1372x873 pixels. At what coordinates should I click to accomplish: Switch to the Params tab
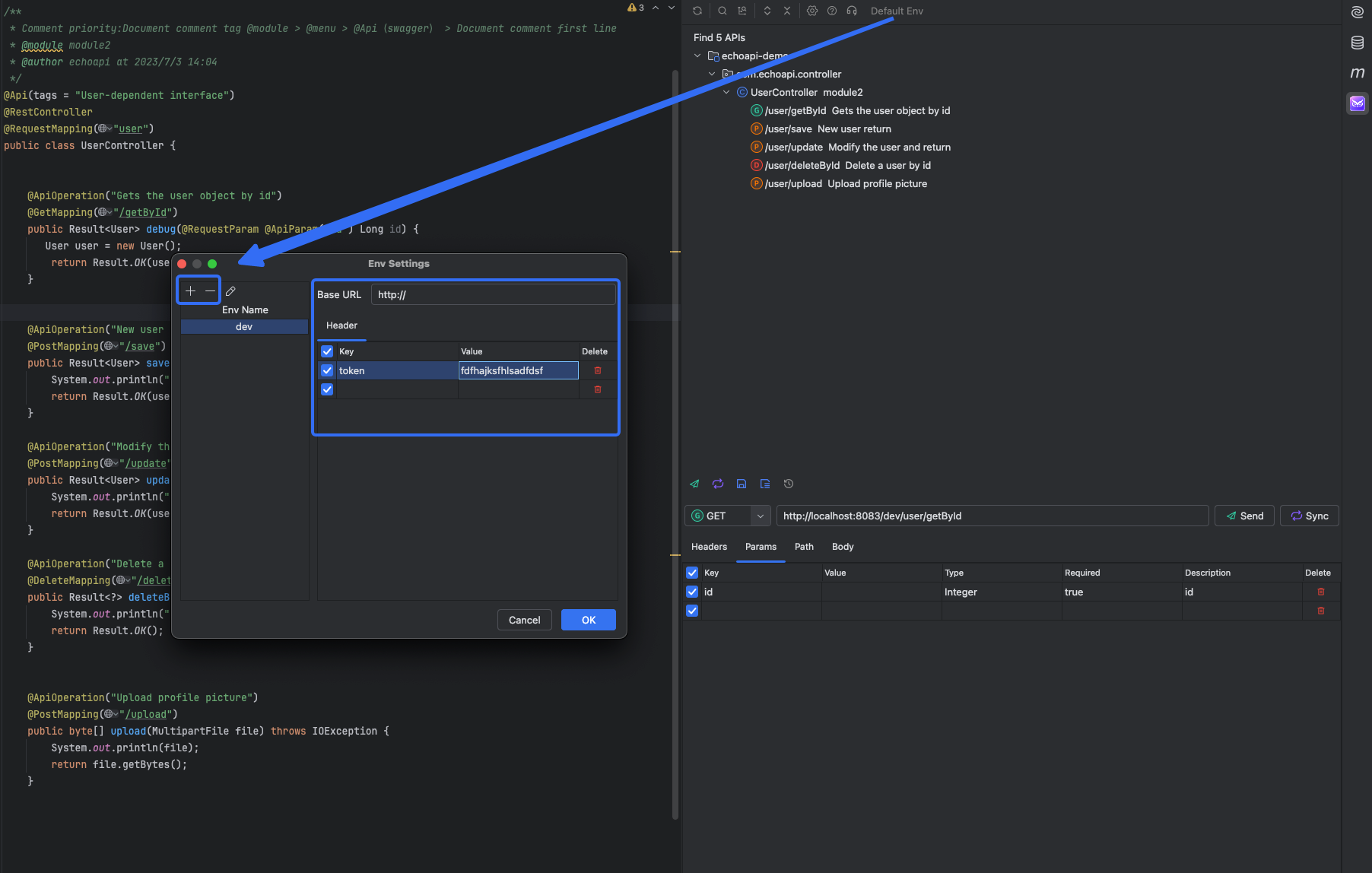[x=761, y=547]
